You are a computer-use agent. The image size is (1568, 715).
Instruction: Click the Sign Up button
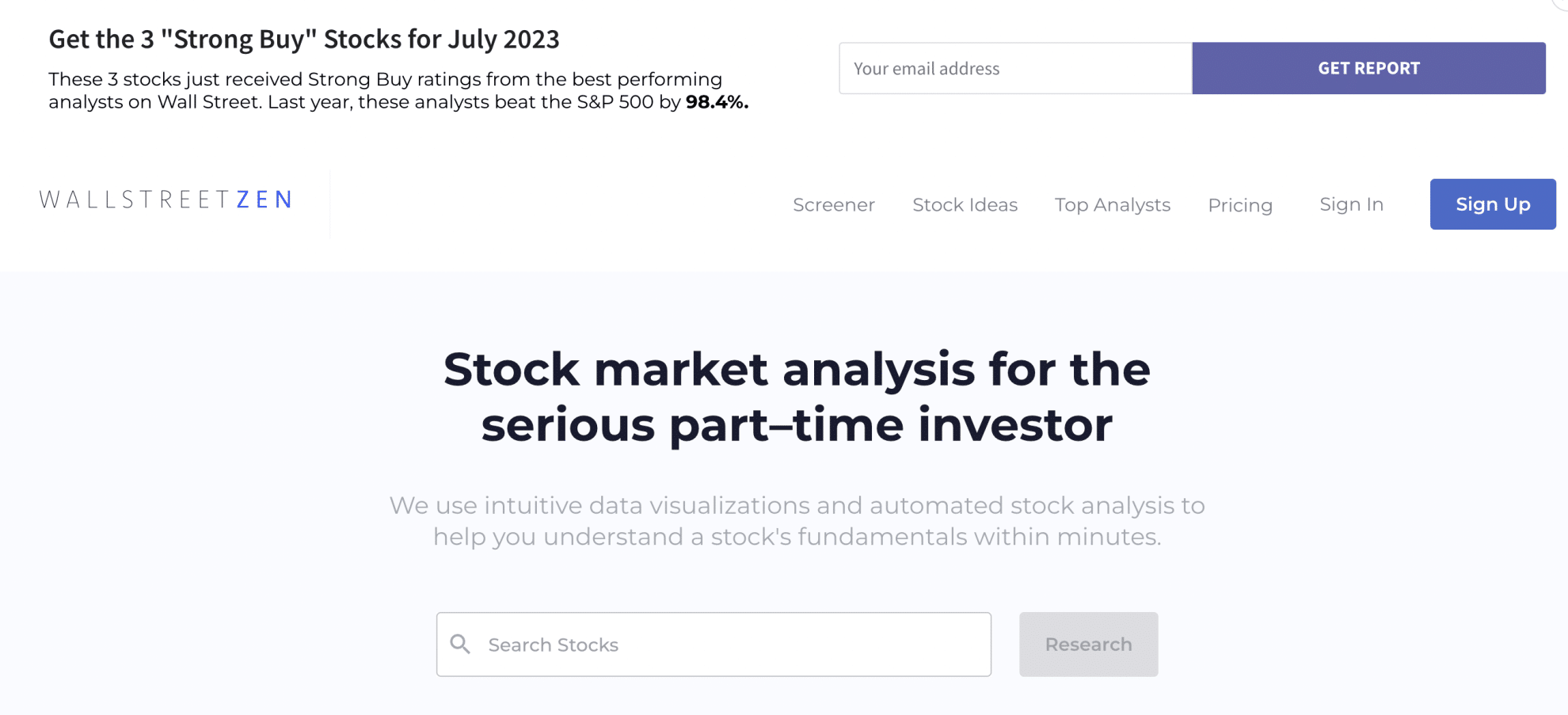pyautogui.click(x=1492, y=204)
